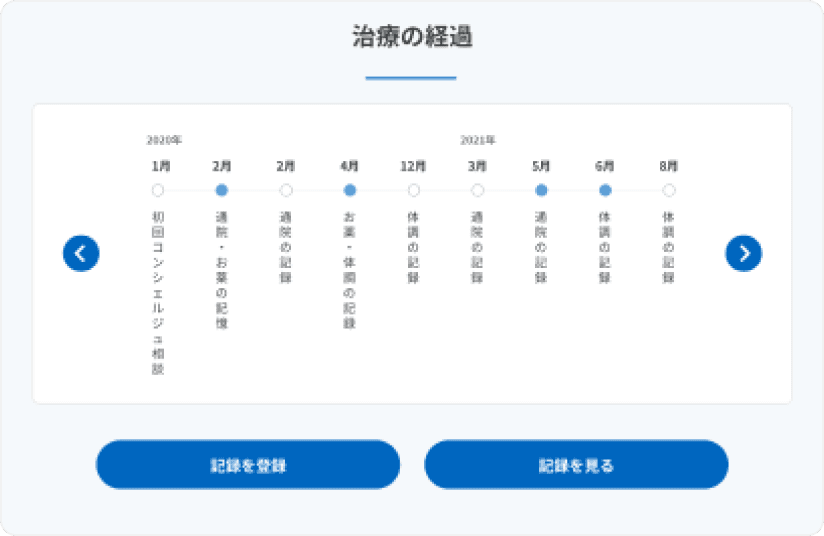Open the 8月 month label
Image resolution: width=824 pixels, height=536 pixels.
(x=668, y=166)
